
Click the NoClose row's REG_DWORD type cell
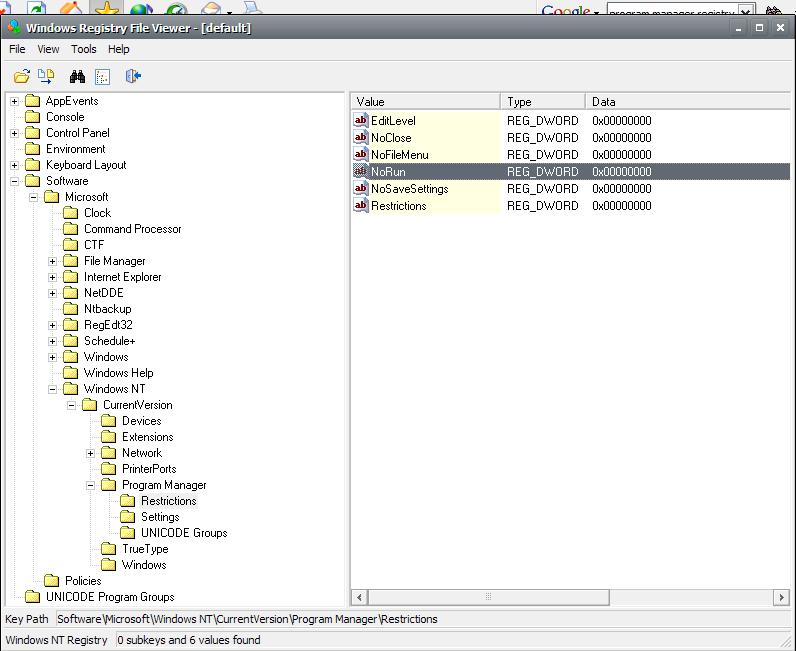[x=543, y=138]
